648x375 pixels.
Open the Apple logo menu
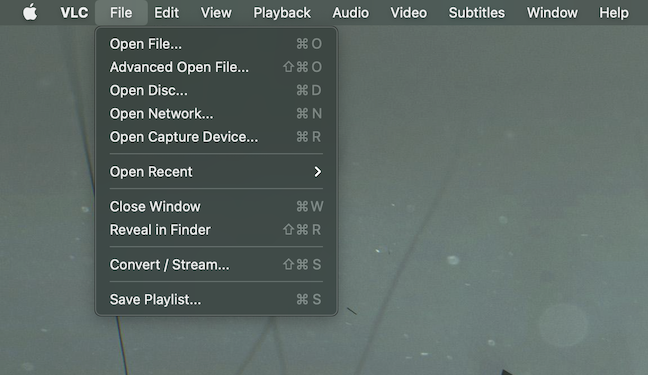click(30, 12)
